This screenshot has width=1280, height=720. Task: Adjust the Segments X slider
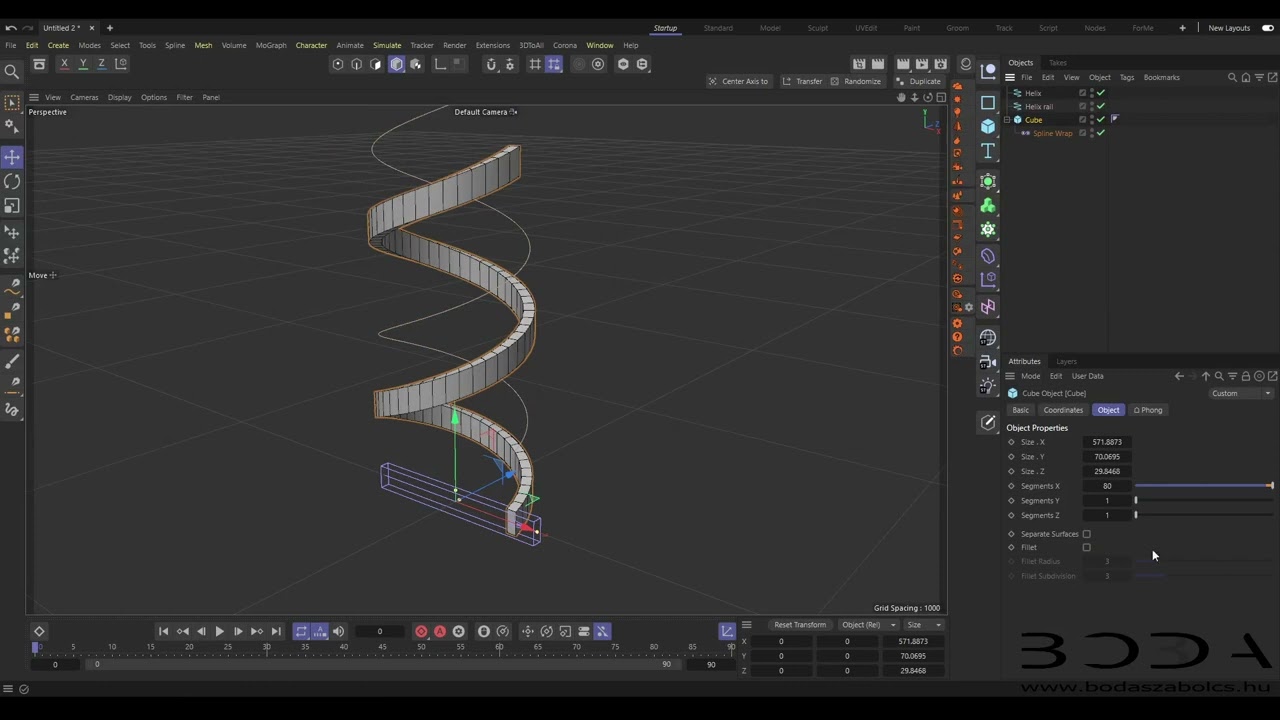click(x=1204, y=486)
